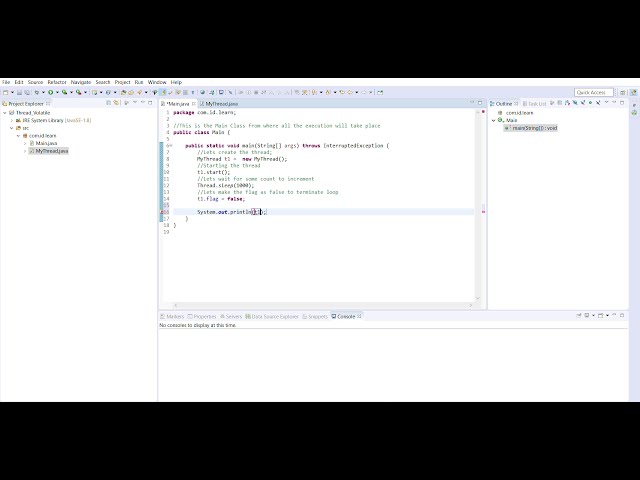
Task: Click Collapse All in Project Explorer
Action: coord(109,103)
